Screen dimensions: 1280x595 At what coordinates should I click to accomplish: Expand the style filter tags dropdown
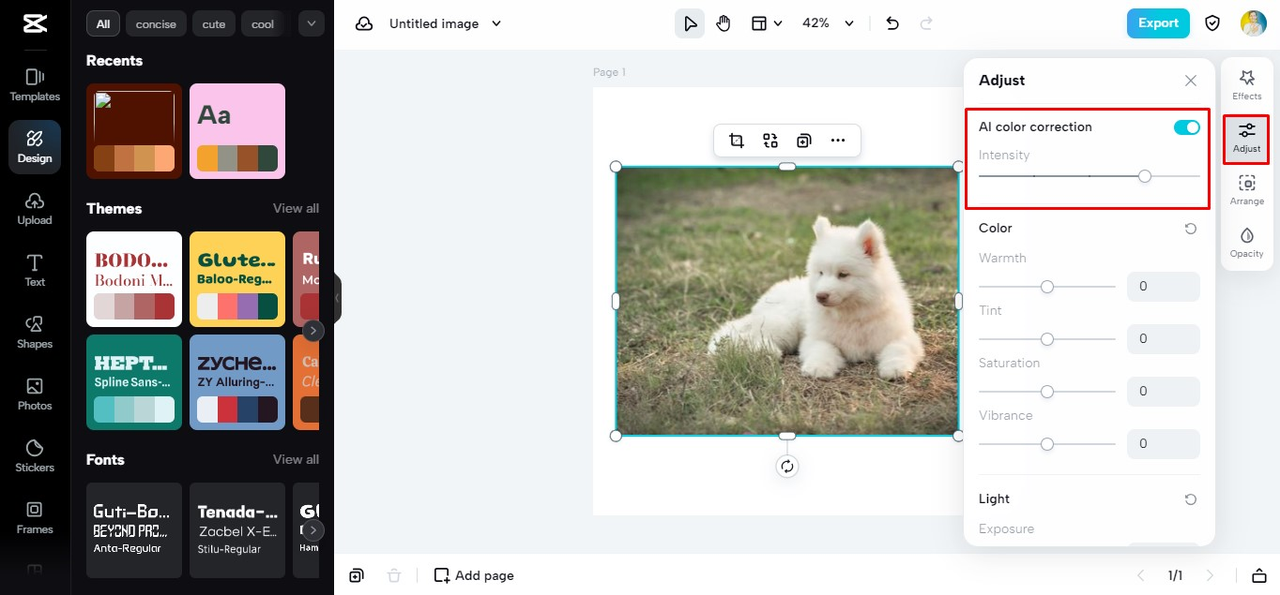click(311, 23)
